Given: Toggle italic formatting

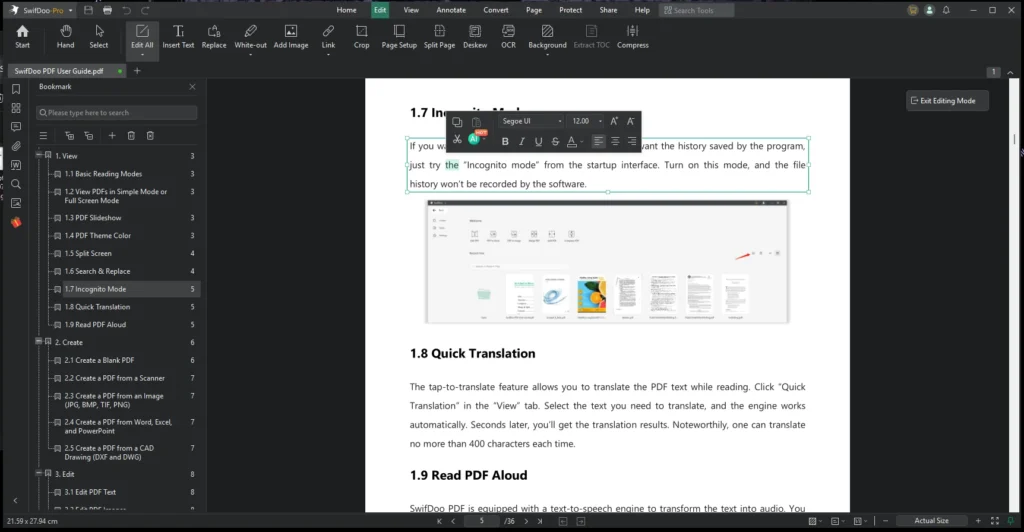Looking at the screenshot, I should pos(521,141).
